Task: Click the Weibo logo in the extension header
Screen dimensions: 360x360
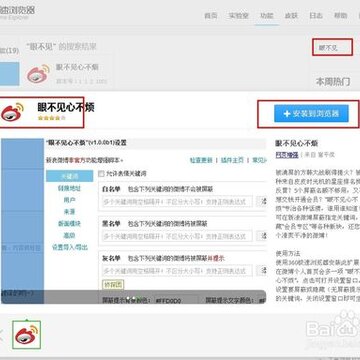Action: pyautogui.click(x=13, y=112)
